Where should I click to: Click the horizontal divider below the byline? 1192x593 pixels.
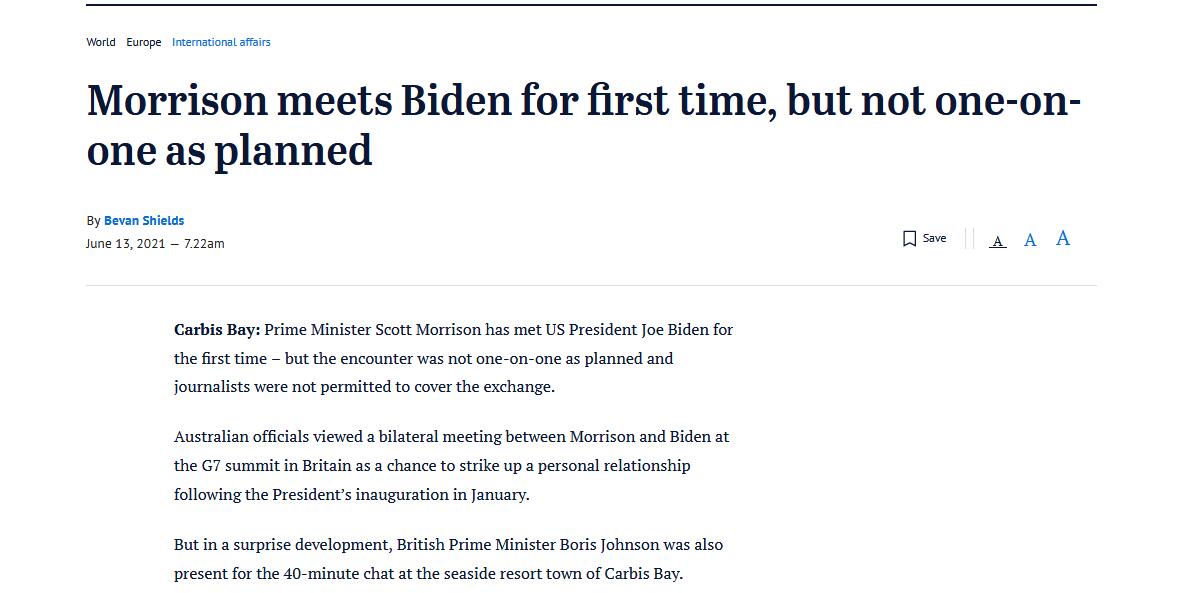point(591,286)
